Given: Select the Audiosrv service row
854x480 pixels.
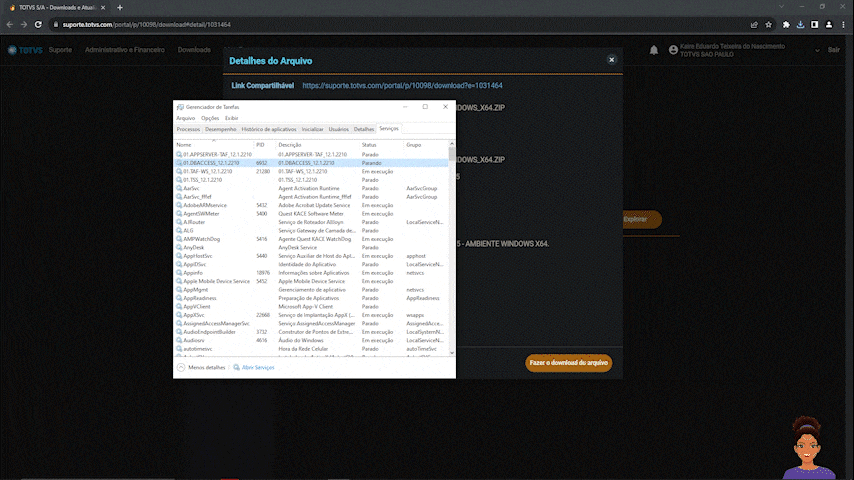Looking at the screenshot, I should tap(311, 341).
